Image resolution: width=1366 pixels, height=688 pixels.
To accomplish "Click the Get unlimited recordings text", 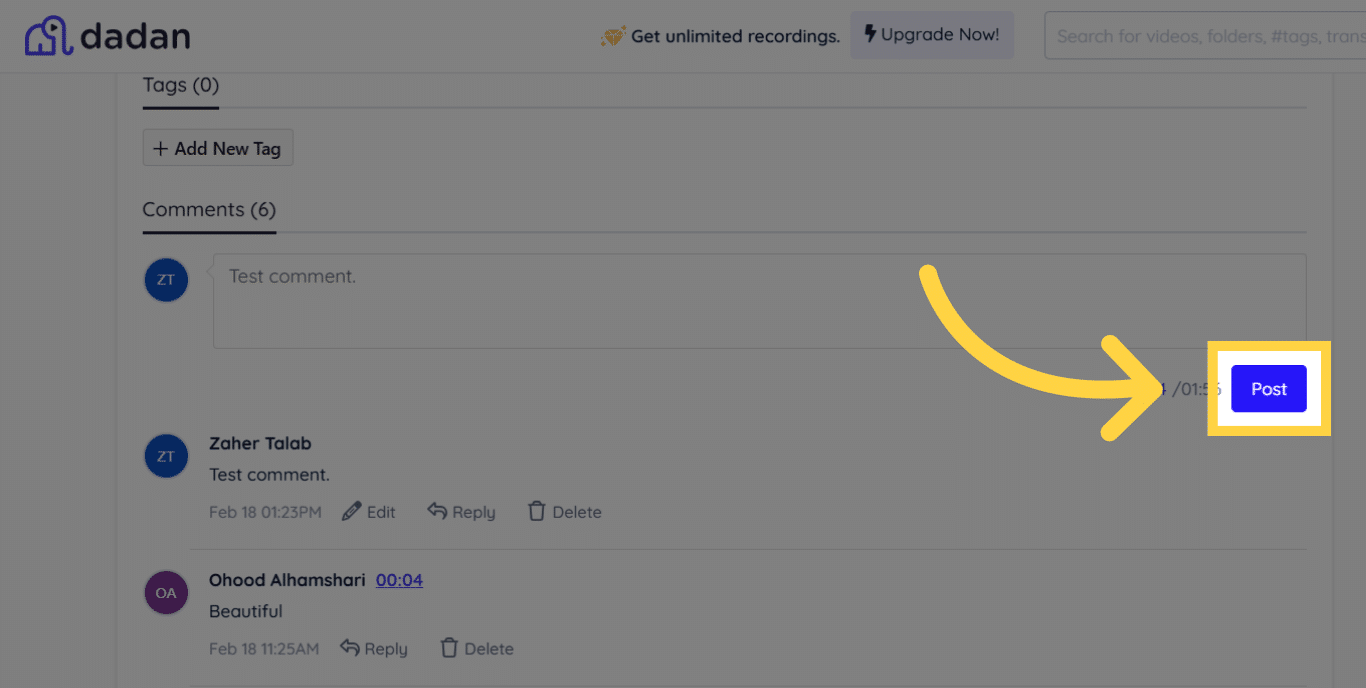I will 735,36.
